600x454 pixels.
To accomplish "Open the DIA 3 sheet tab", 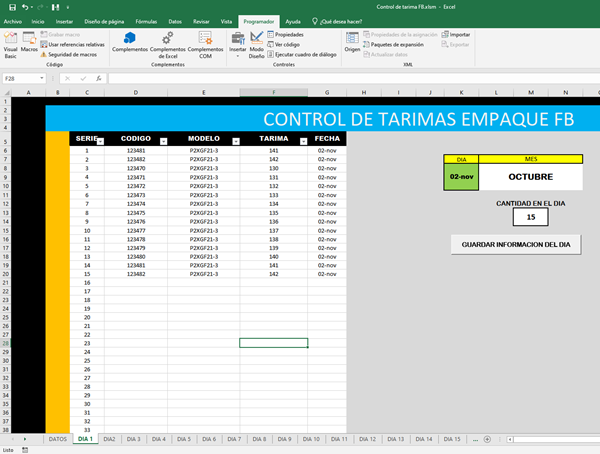I will click(x=134, y=439).
